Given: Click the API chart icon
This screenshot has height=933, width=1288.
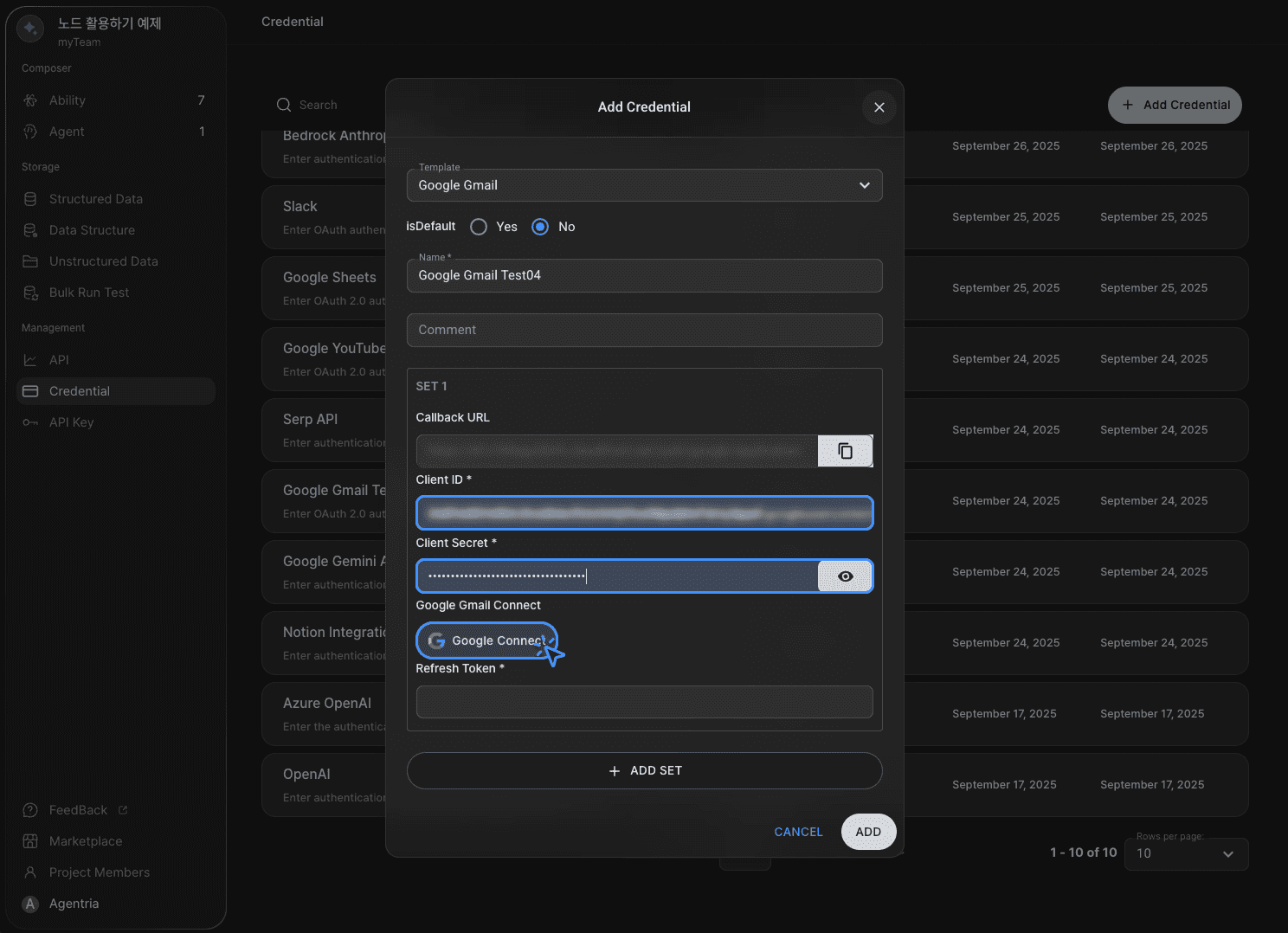Looking at the screenshot, I should 30,360.
